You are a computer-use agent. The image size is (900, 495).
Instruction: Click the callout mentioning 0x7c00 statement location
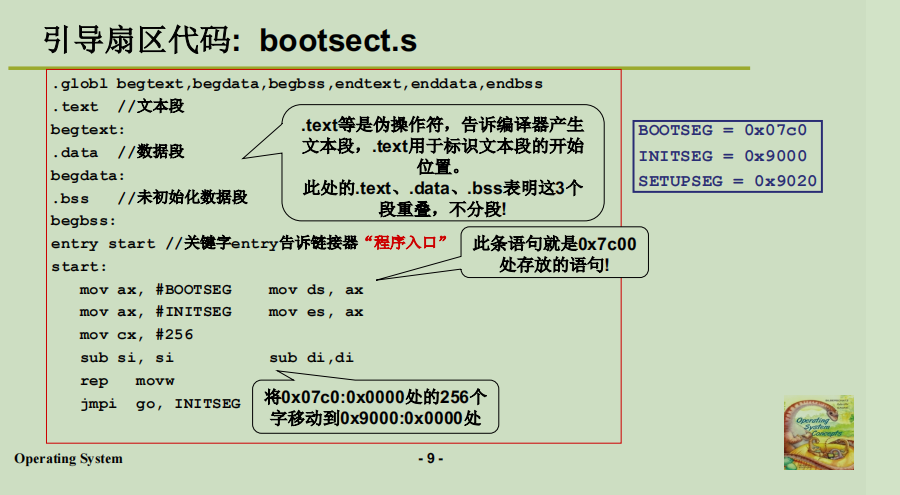point(553,254)
